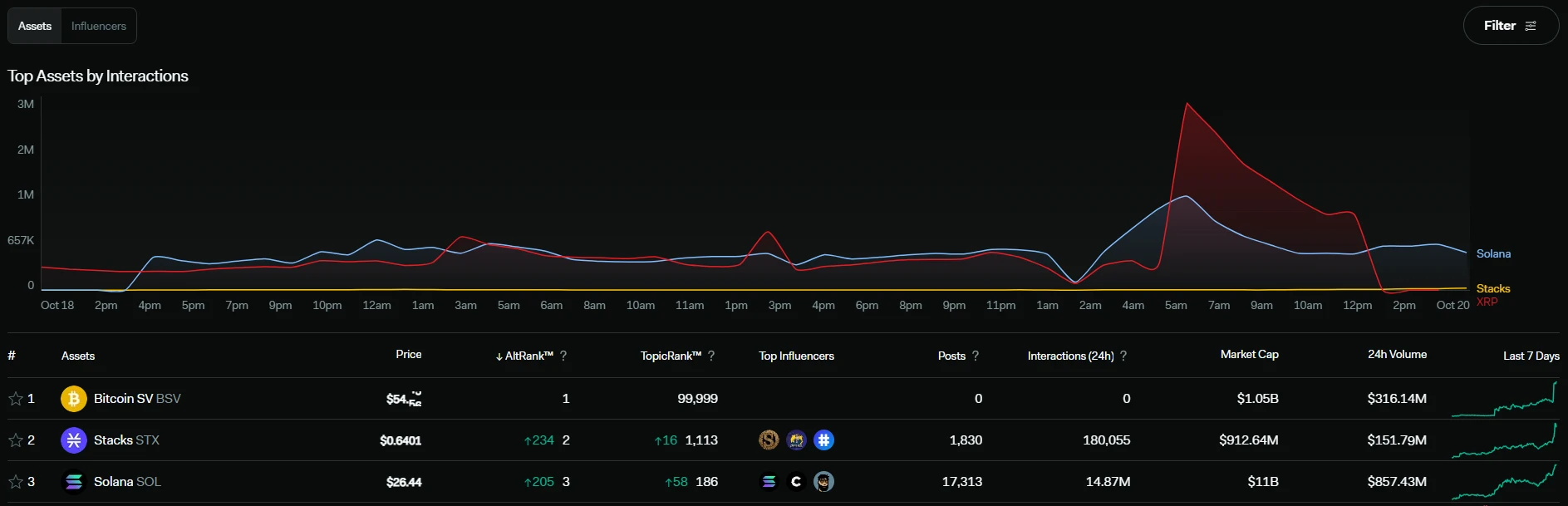
Task: Click Bitcoin SV TopicRank value 99,999
Action: click(x=697, y=399)
